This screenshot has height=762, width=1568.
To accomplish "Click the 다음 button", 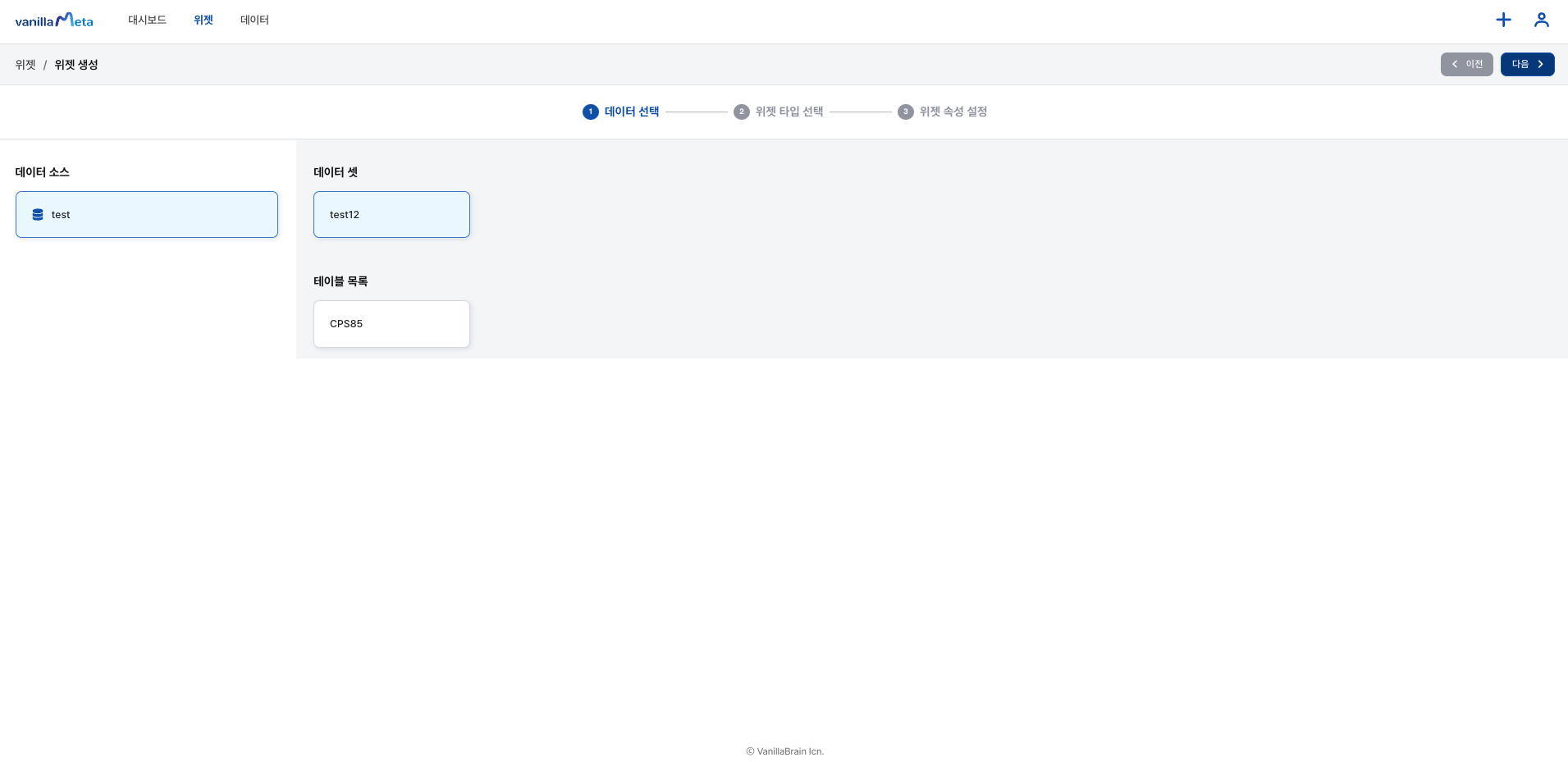I will pyautogui.click(x=1527, y=64).
